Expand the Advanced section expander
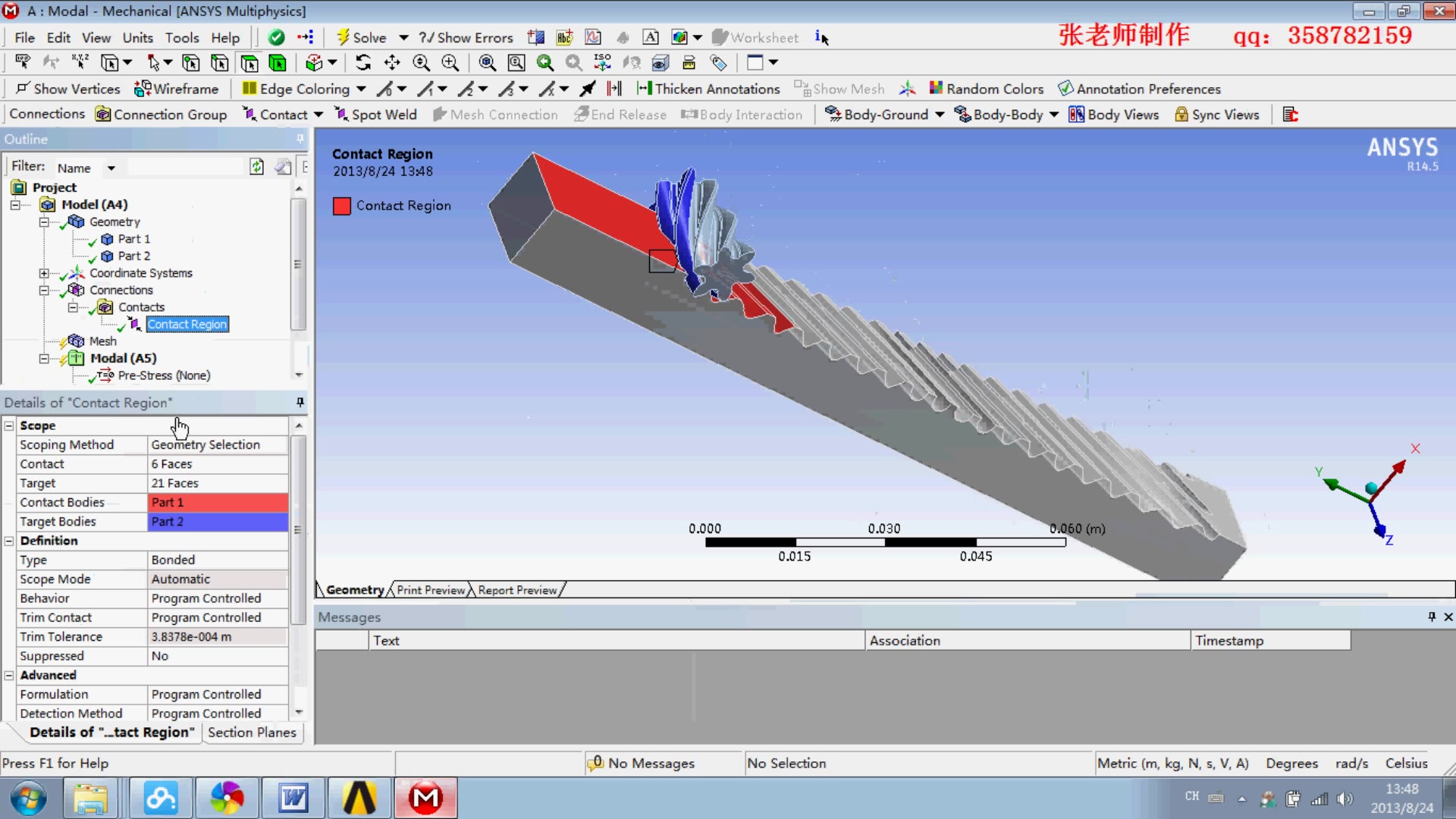The height and width of the screenshot is (819, 1456). [x=10, y=674]
